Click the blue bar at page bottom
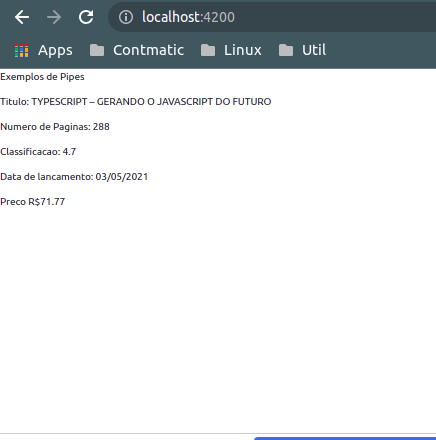This screenshot has height=440, width=436. (345, 438)
